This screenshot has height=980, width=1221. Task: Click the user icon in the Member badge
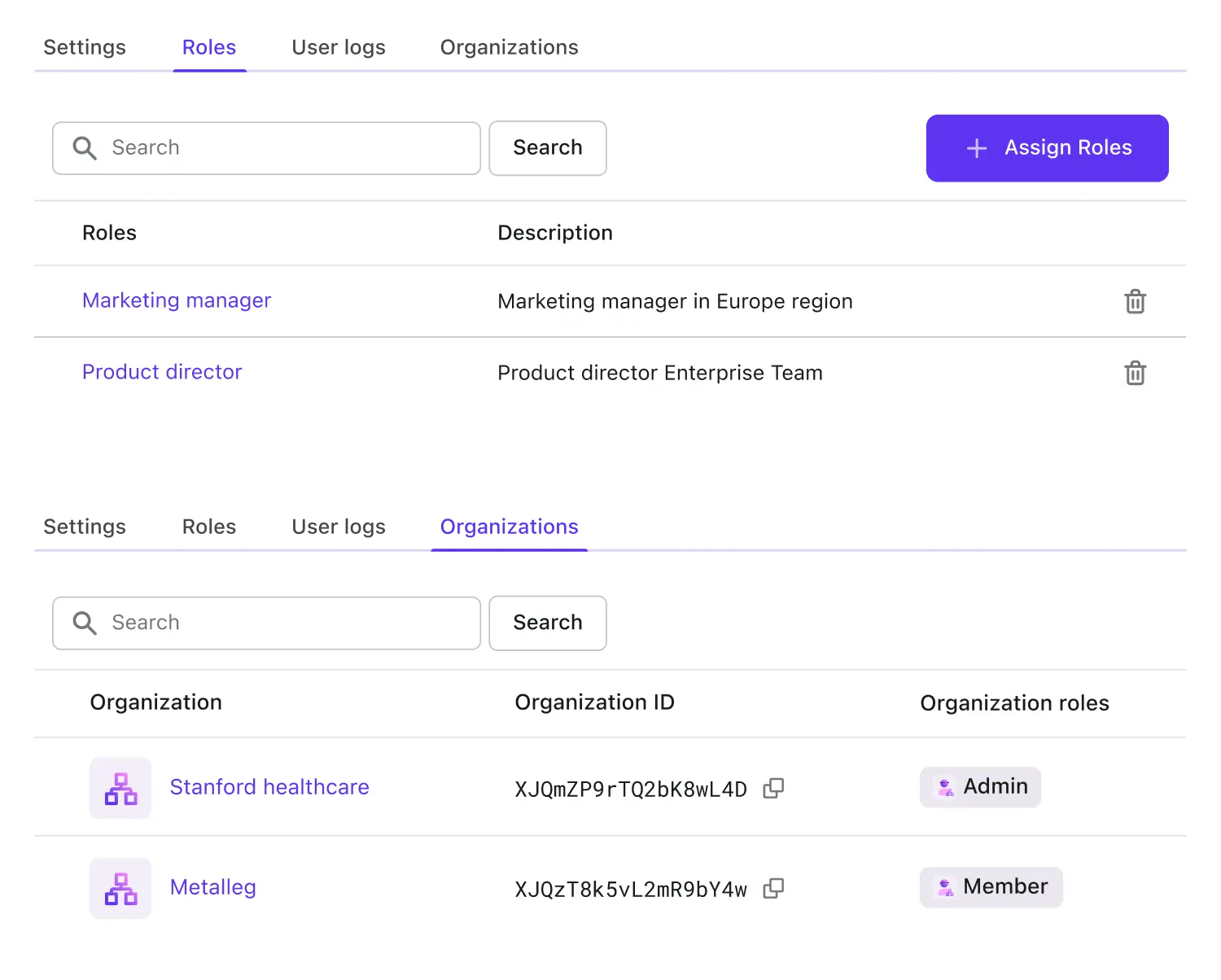pyautogui.click(x=945, y=887)
